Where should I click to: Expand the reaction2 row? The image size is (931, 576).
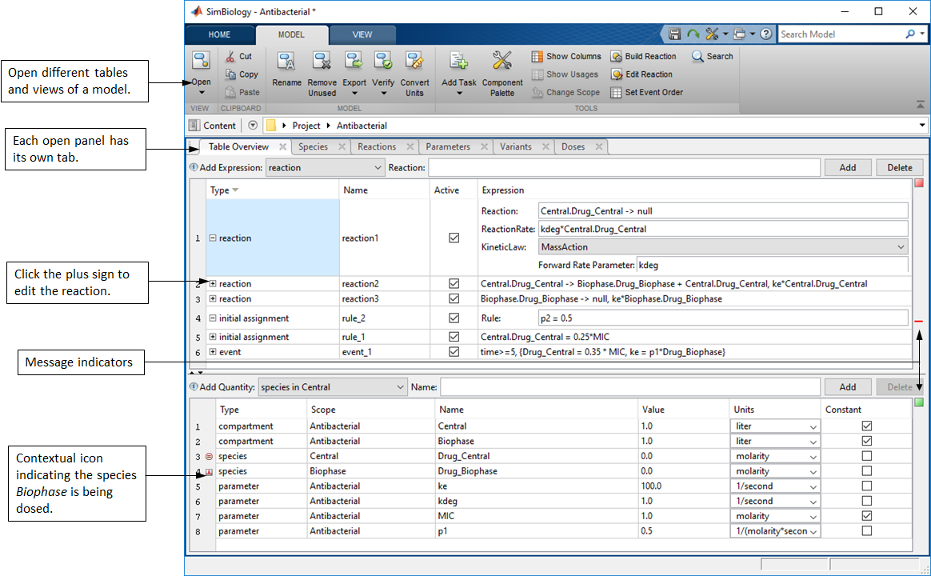213,284
